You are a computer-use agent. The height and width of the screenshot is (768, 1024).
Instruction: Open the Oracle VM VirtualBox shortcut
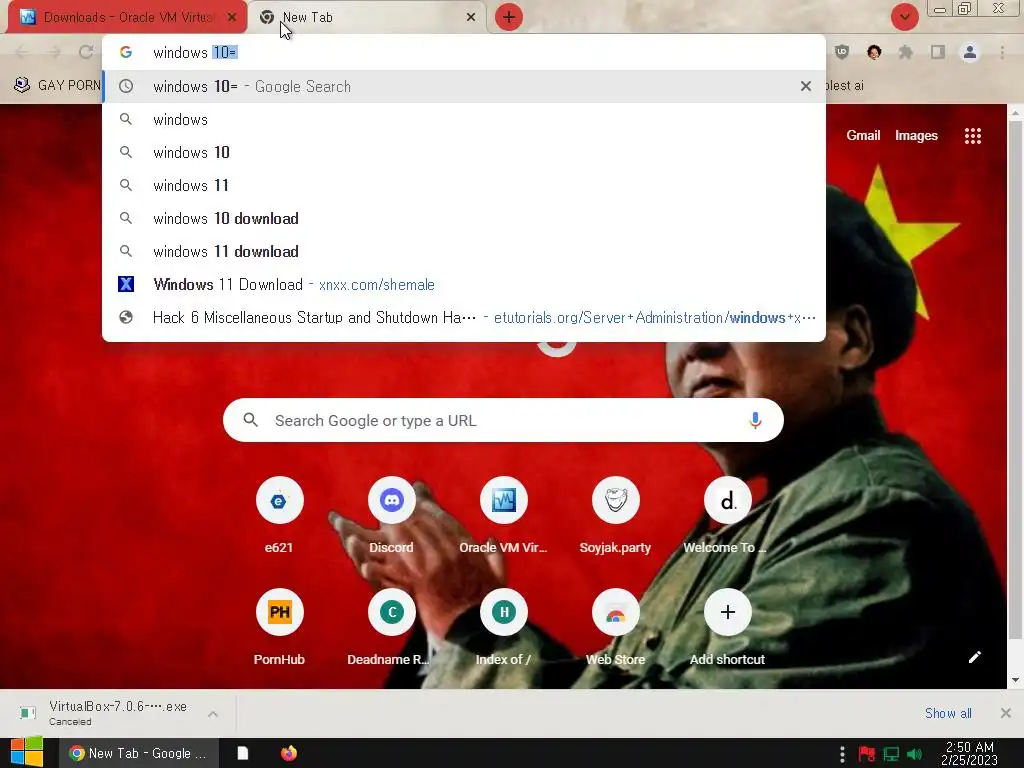(504, 516)
